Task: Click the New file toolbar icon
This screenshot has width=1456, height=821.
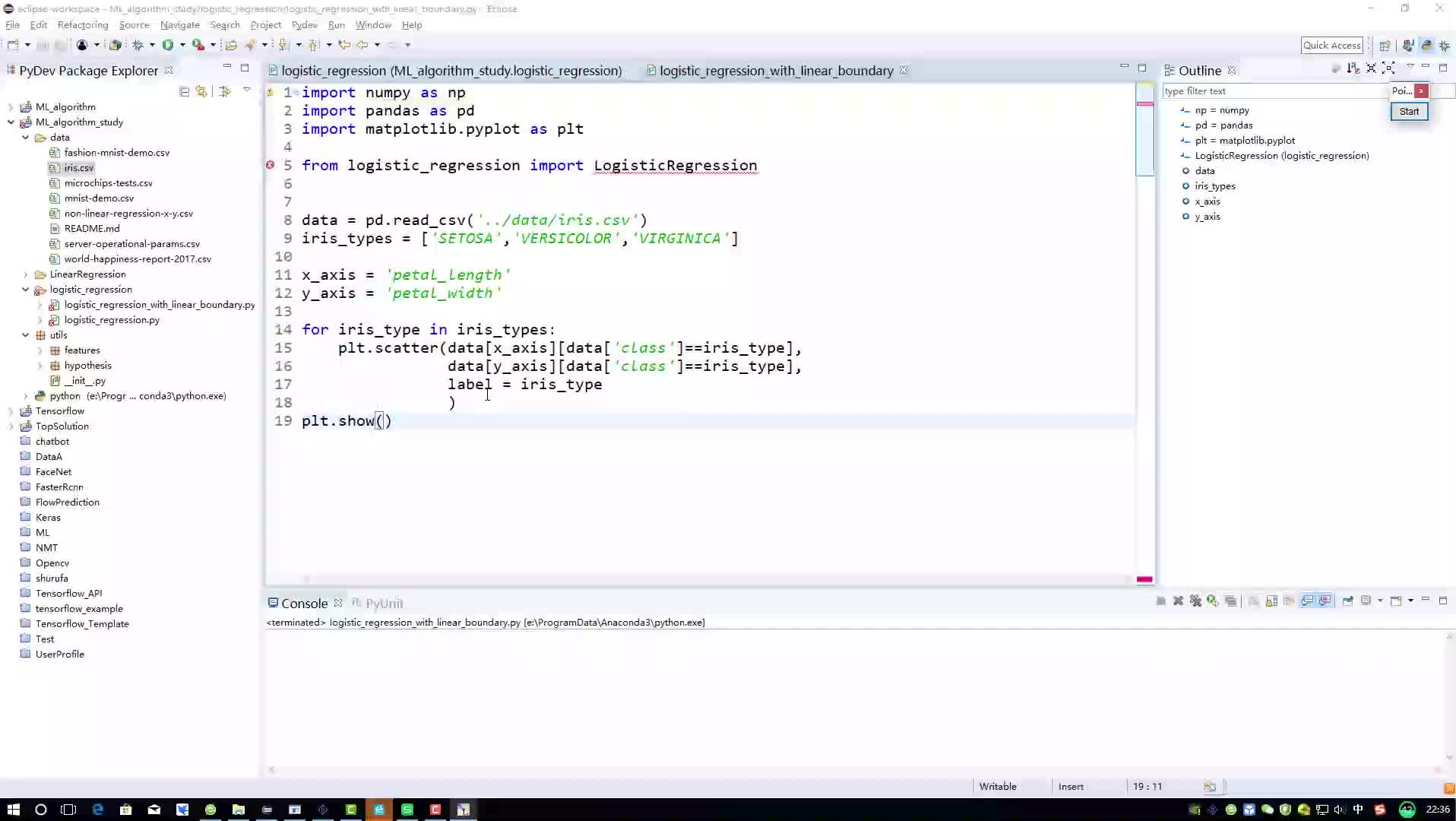Action: [13, 45]
